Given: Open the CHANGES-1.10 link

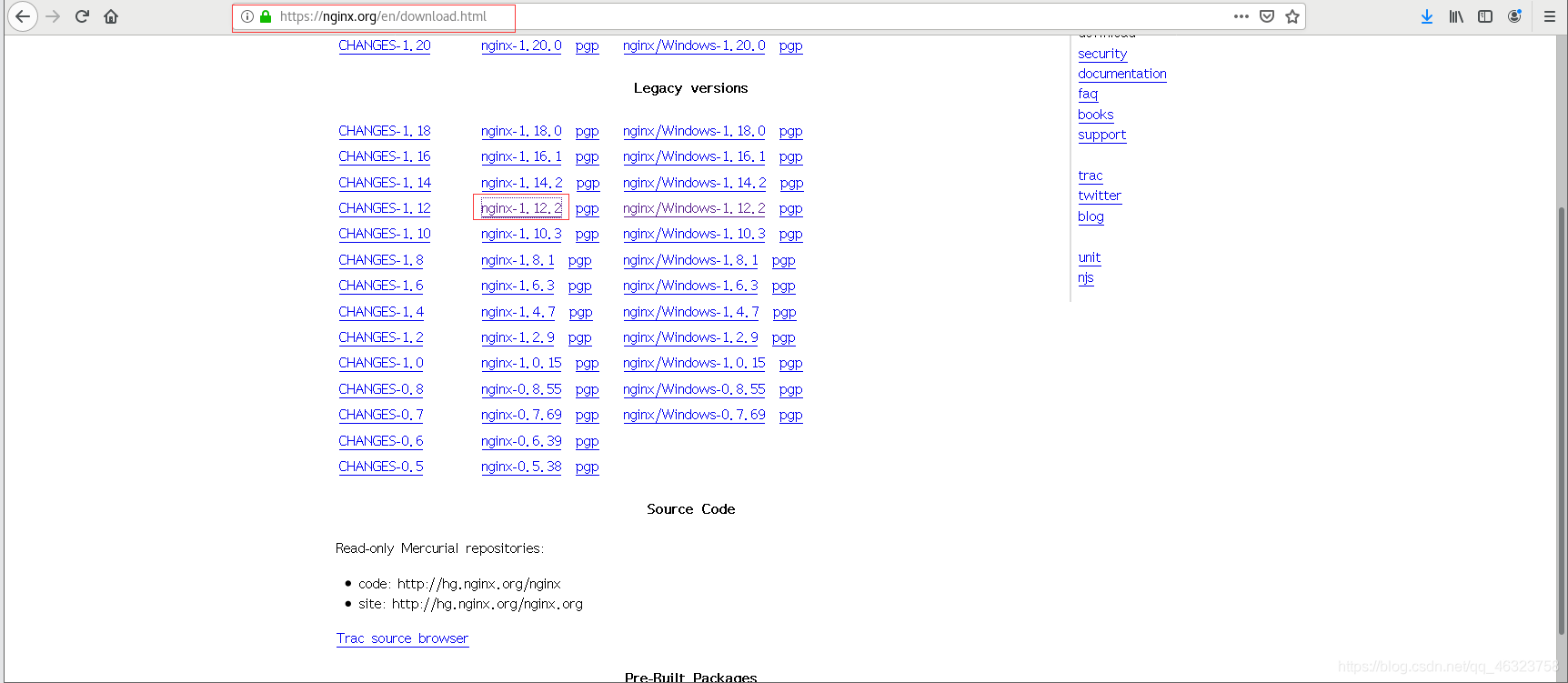Looking at the screenshot, I should click(x=385, y=234).
